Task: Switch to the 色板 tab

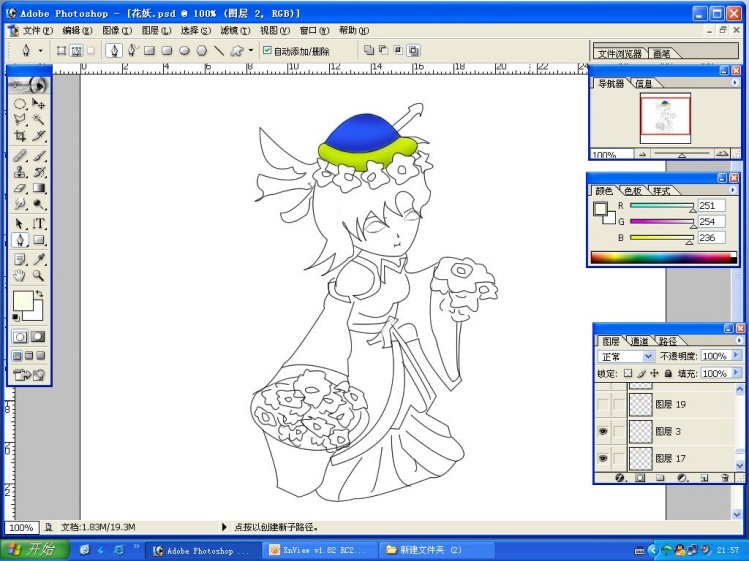Action: click(633, 191)
